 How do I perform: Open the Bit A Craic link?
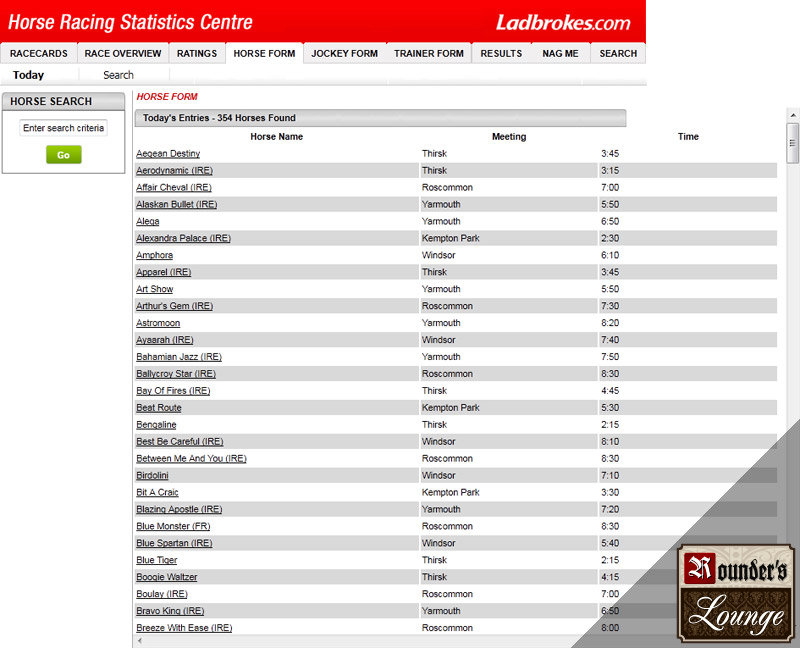pos(157,492)
